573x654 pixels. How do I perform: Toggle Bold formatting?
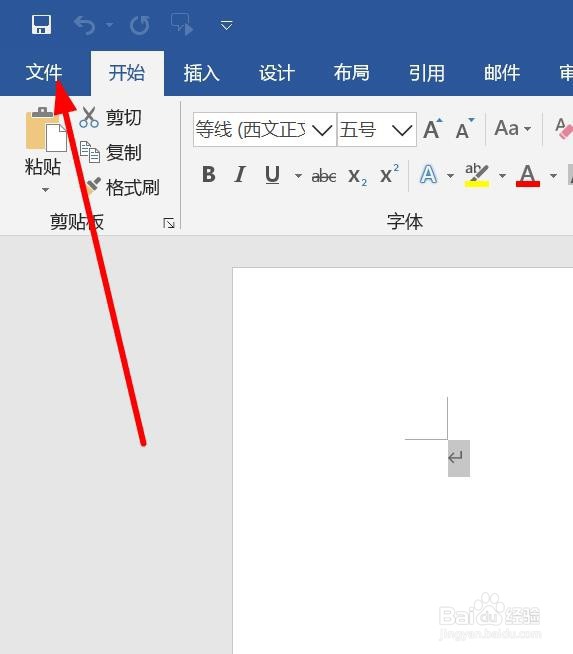tap(209, 174)
